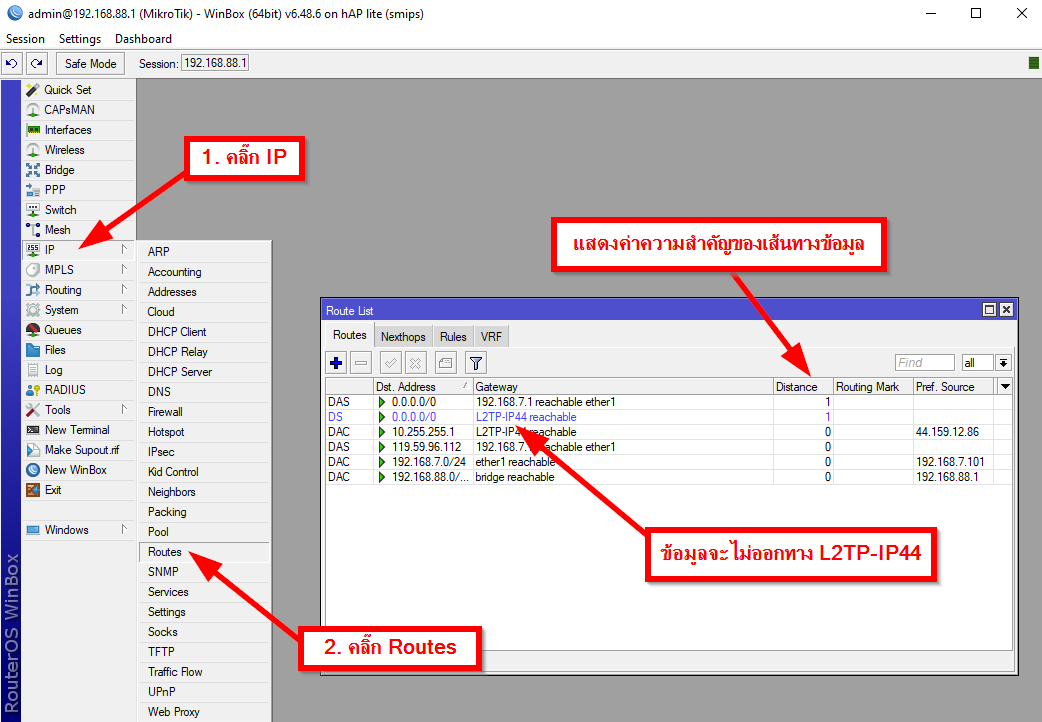Viewport: 1042px width, 722px height.
Task: Click the Session address field
Action: (x=215, y=63)
